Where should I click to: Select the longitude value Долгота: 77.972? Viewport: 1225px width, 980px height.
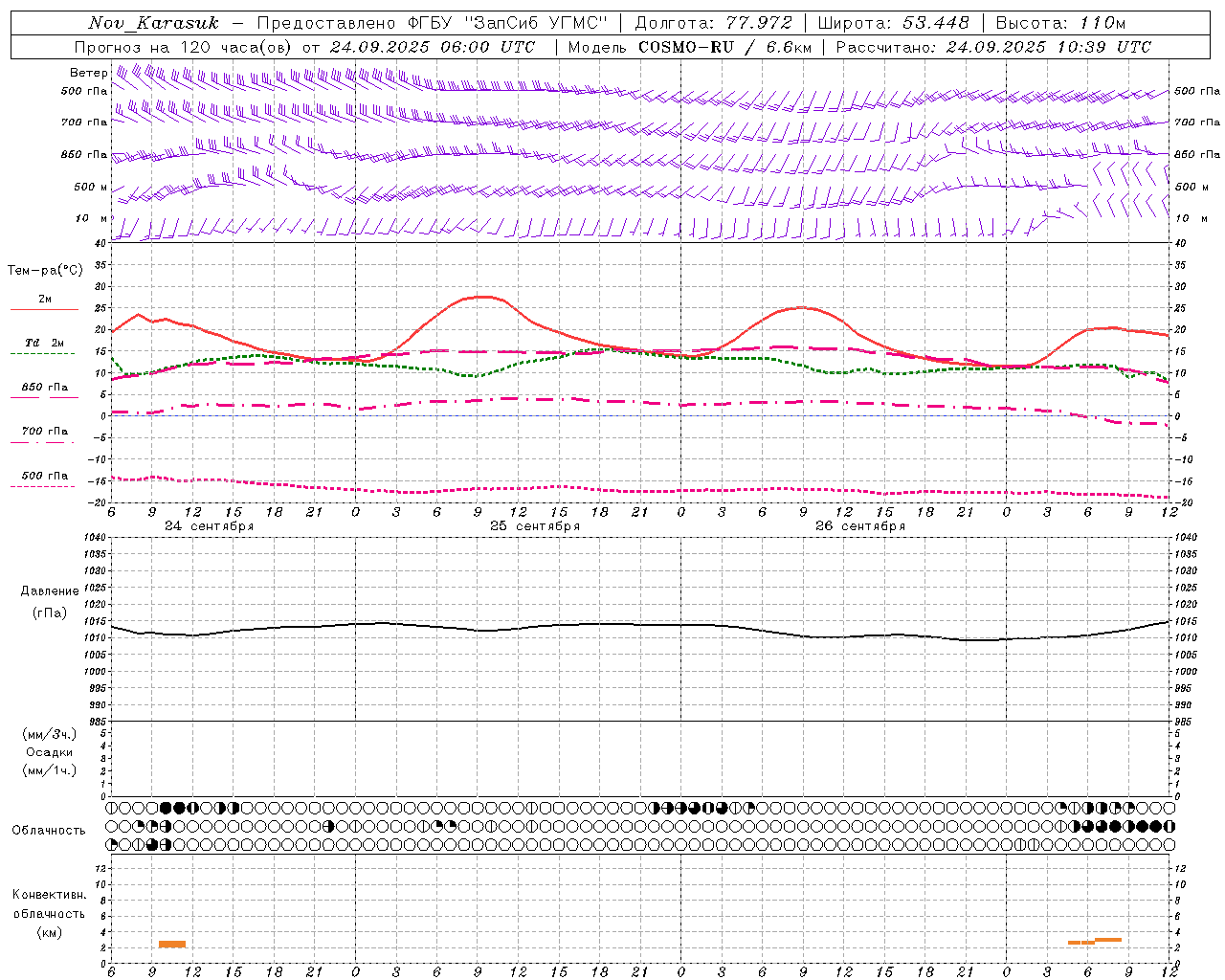tap(714, 23)
